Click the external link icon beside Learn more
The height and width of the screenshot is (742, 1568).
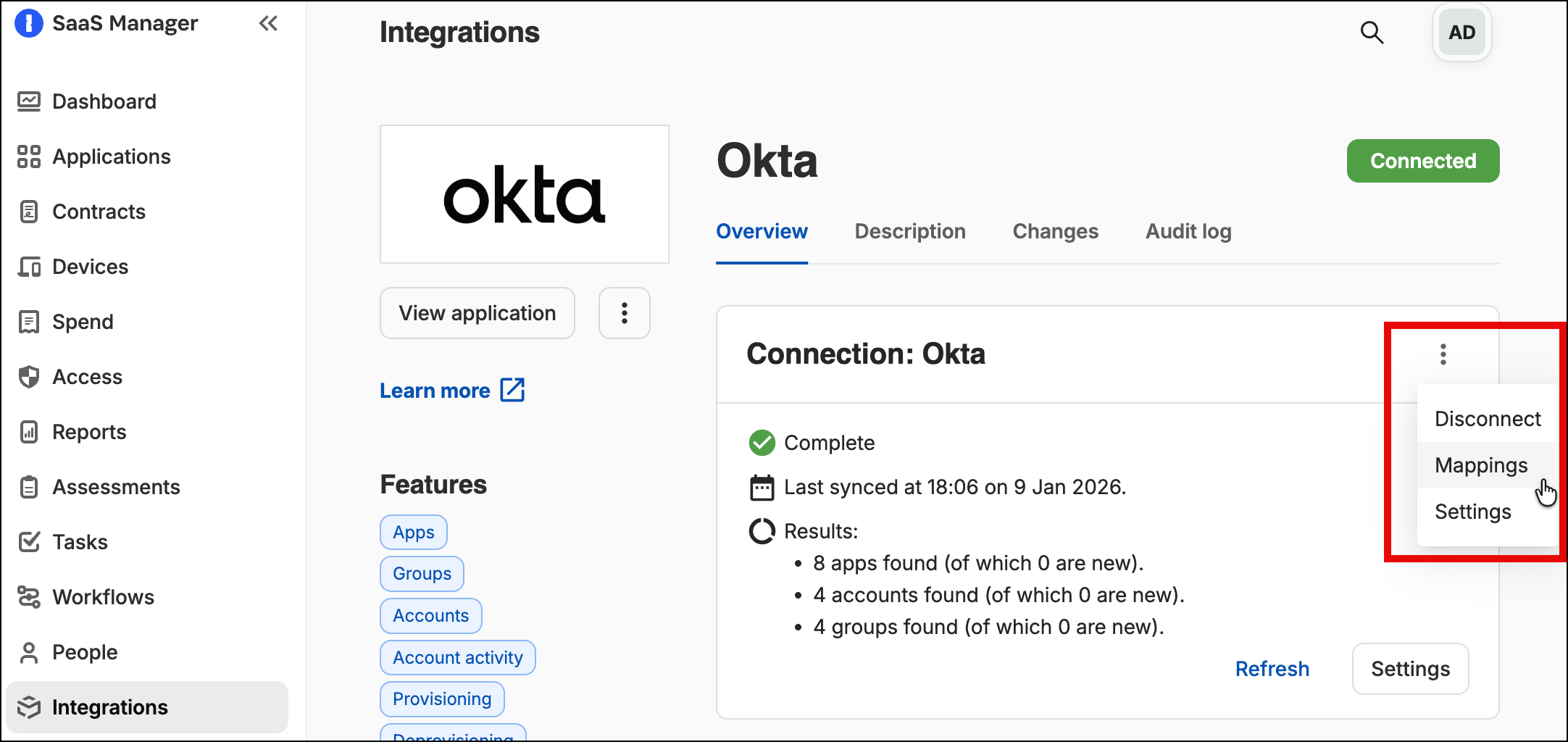tap(513, 390)
